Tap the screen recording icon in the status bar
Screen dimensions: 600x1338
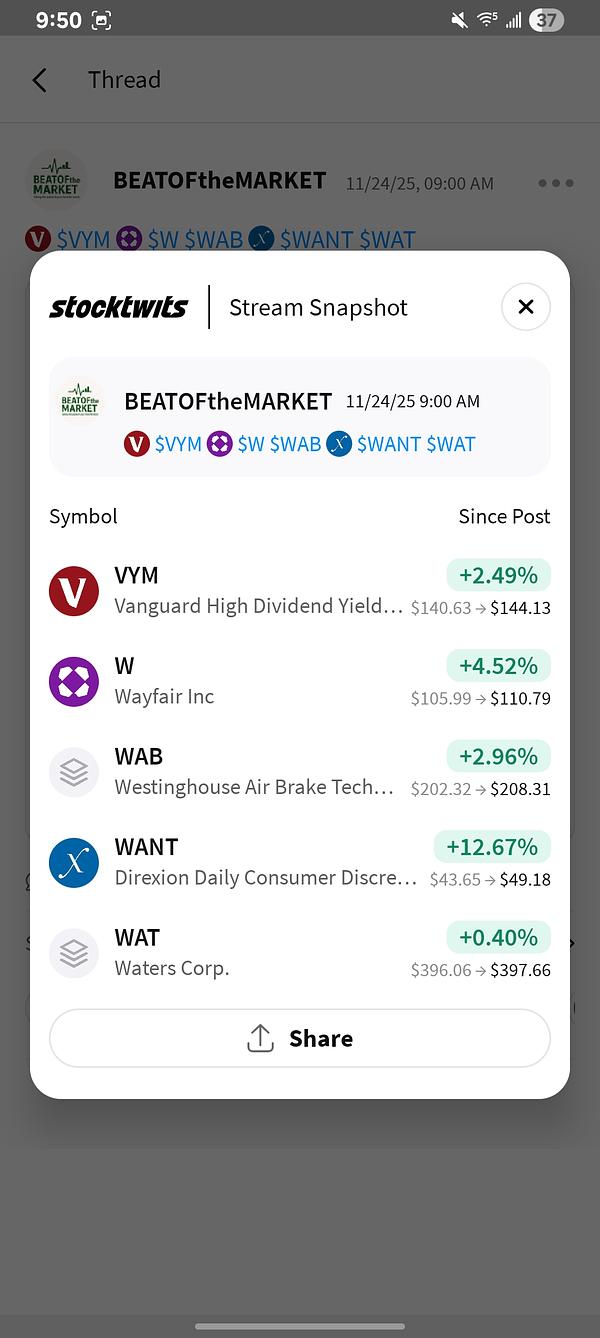click(x=101, y=18)
